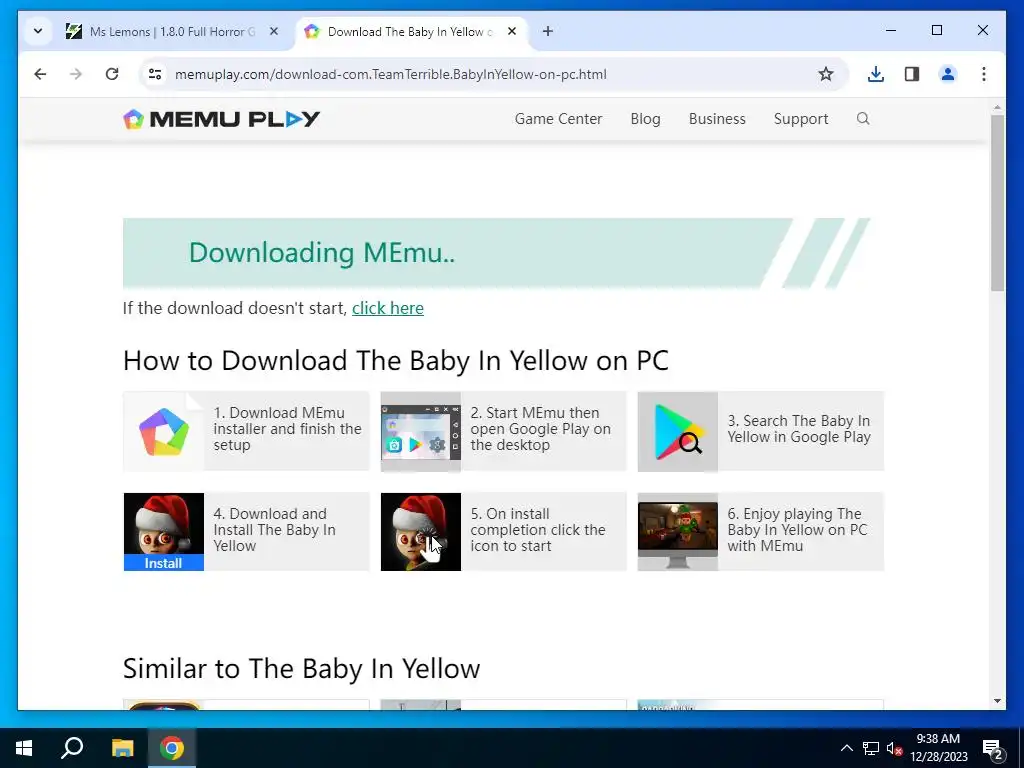The image size is (1024, 768).
Task: Open the Support menu item
Action: [801, 119]
